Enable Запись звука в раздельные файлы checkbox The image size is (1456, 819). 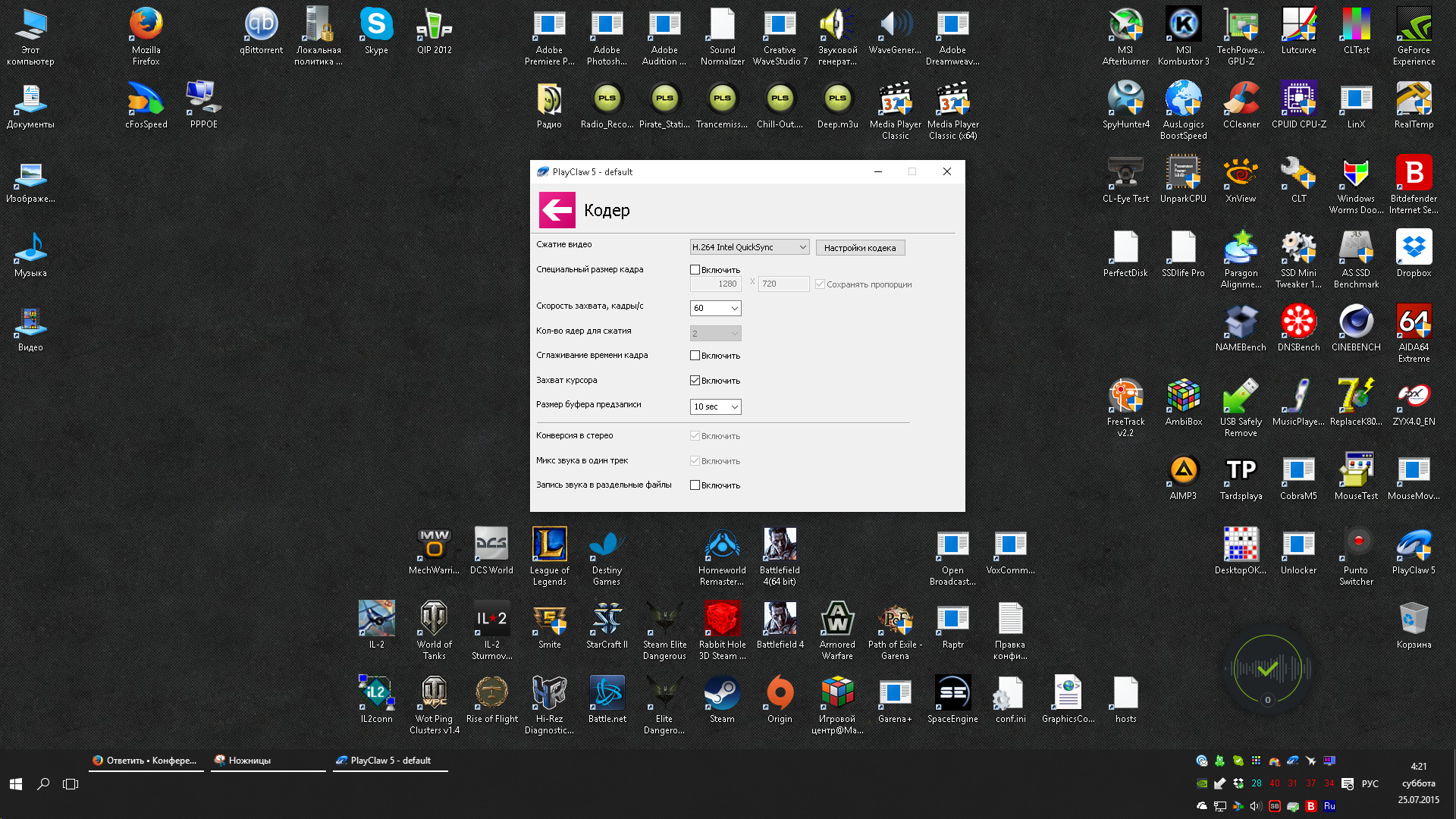point(695,485)
